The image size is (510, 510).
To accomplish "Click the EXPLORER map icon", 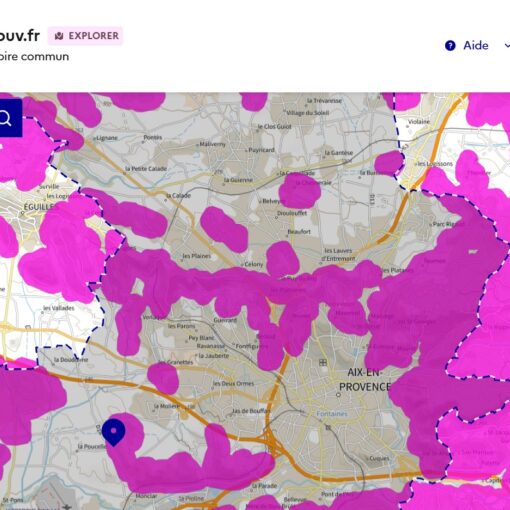I will 59,36.
